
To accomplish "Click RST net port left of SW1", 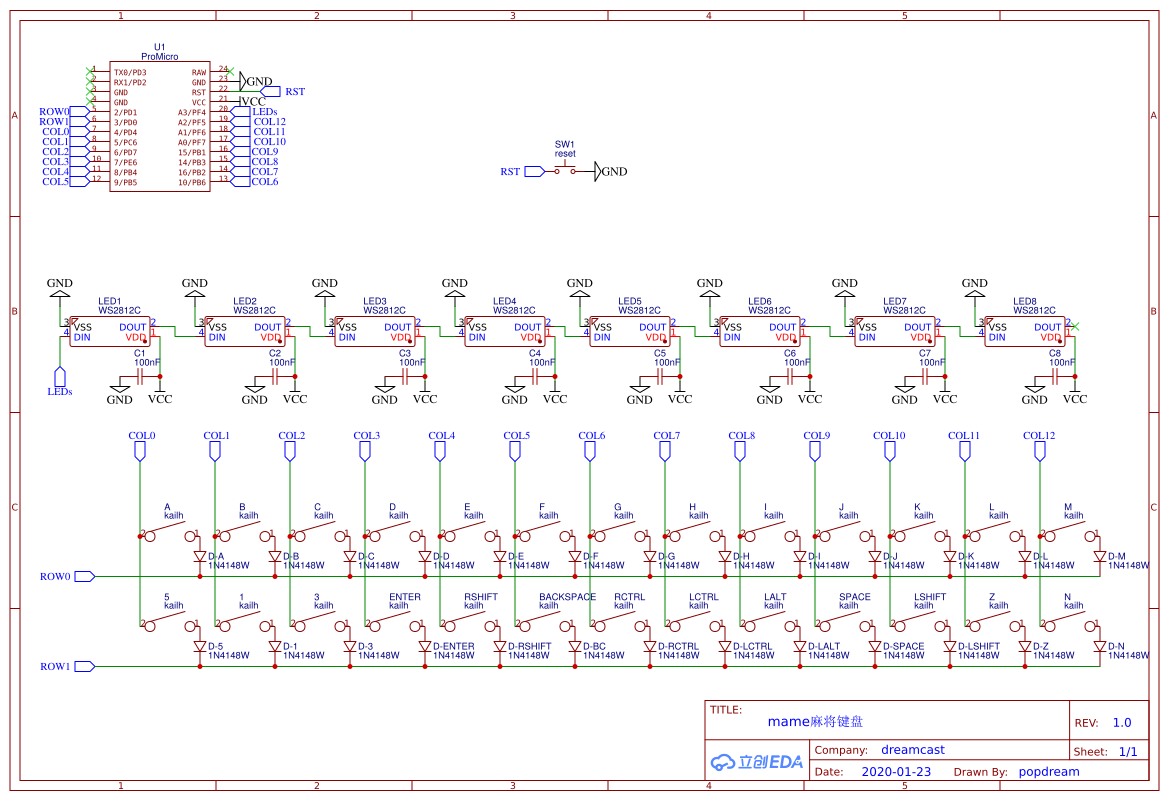I will pyautogui.click(x=534, y=171).
